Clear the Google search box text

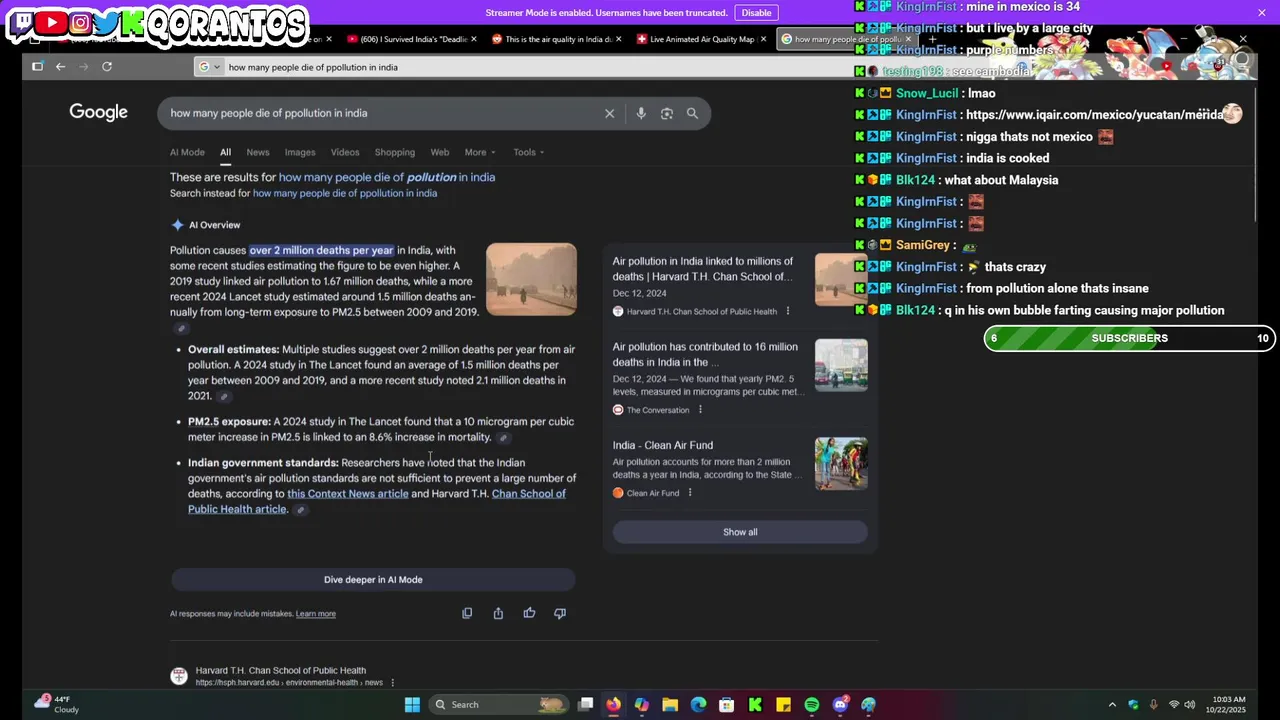(609, 113)
